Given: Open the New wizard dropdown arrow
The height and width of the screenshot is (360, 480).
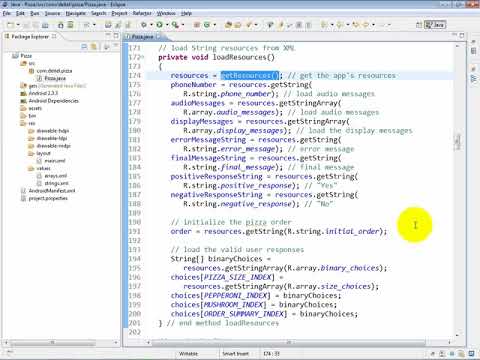Looking at the screenshot, I should [18, 25].
